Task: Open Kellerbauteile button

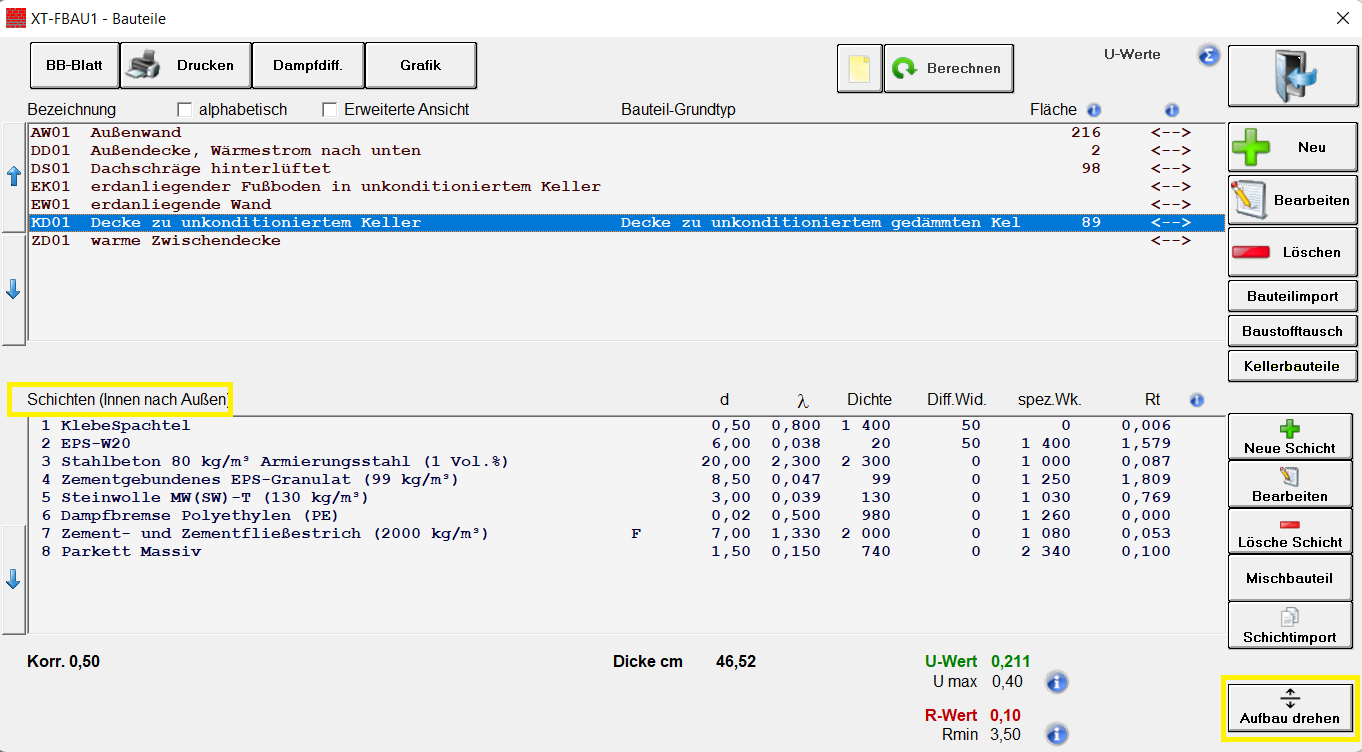Action: pos(1293,365)
